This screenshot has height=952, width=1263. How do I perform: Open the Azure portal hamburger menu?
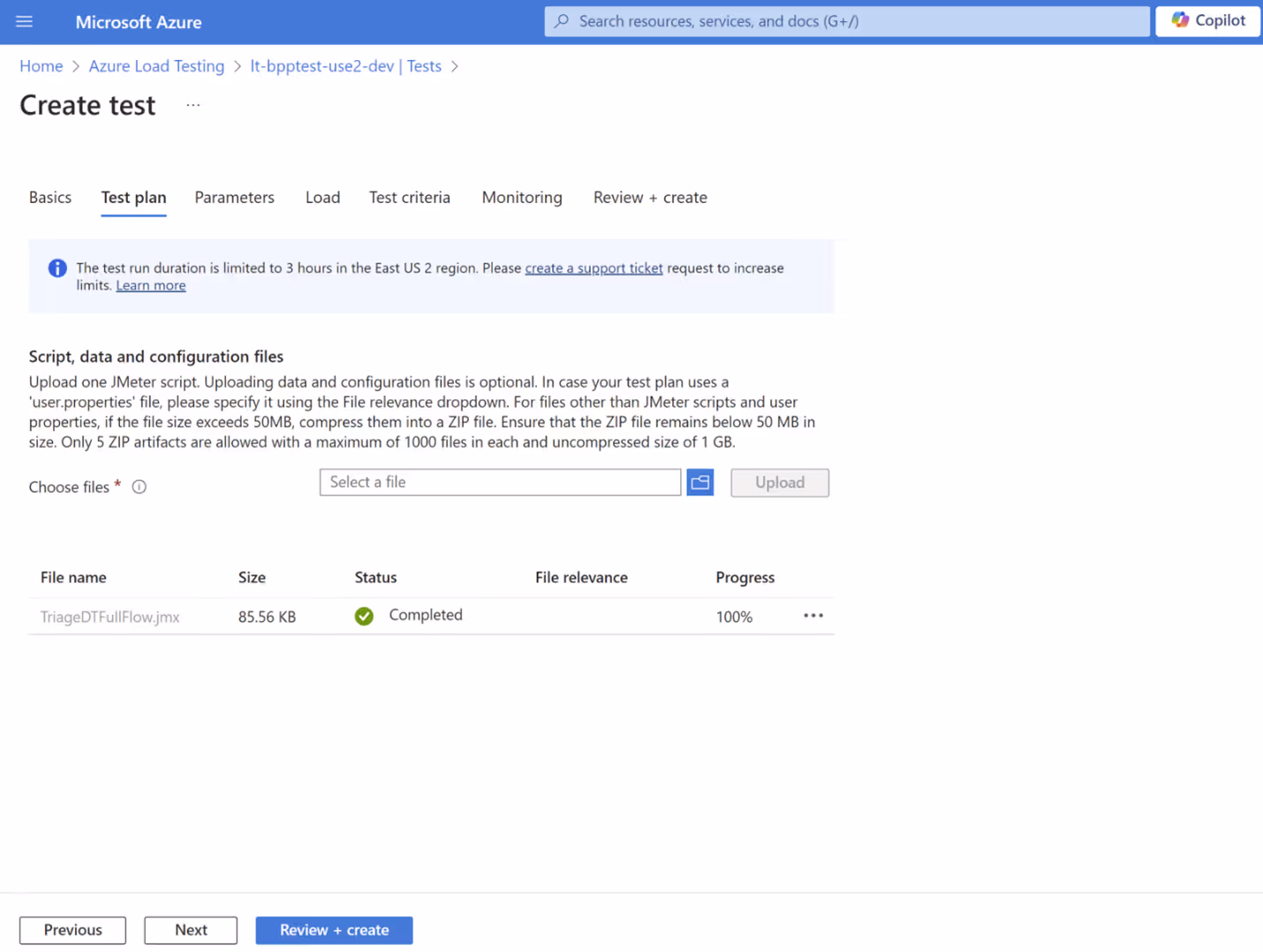(24, 21)
